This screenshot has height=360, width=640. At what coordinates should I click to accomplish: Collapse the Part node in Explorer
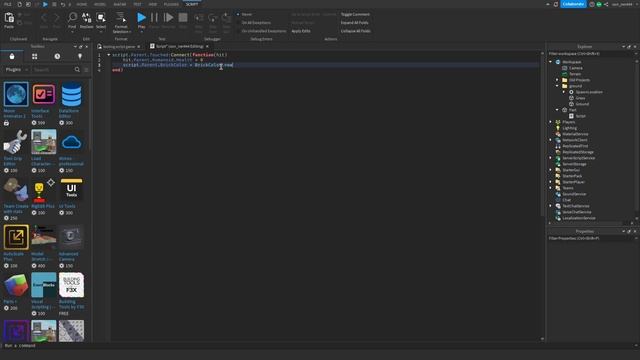[x=558, y=110]
